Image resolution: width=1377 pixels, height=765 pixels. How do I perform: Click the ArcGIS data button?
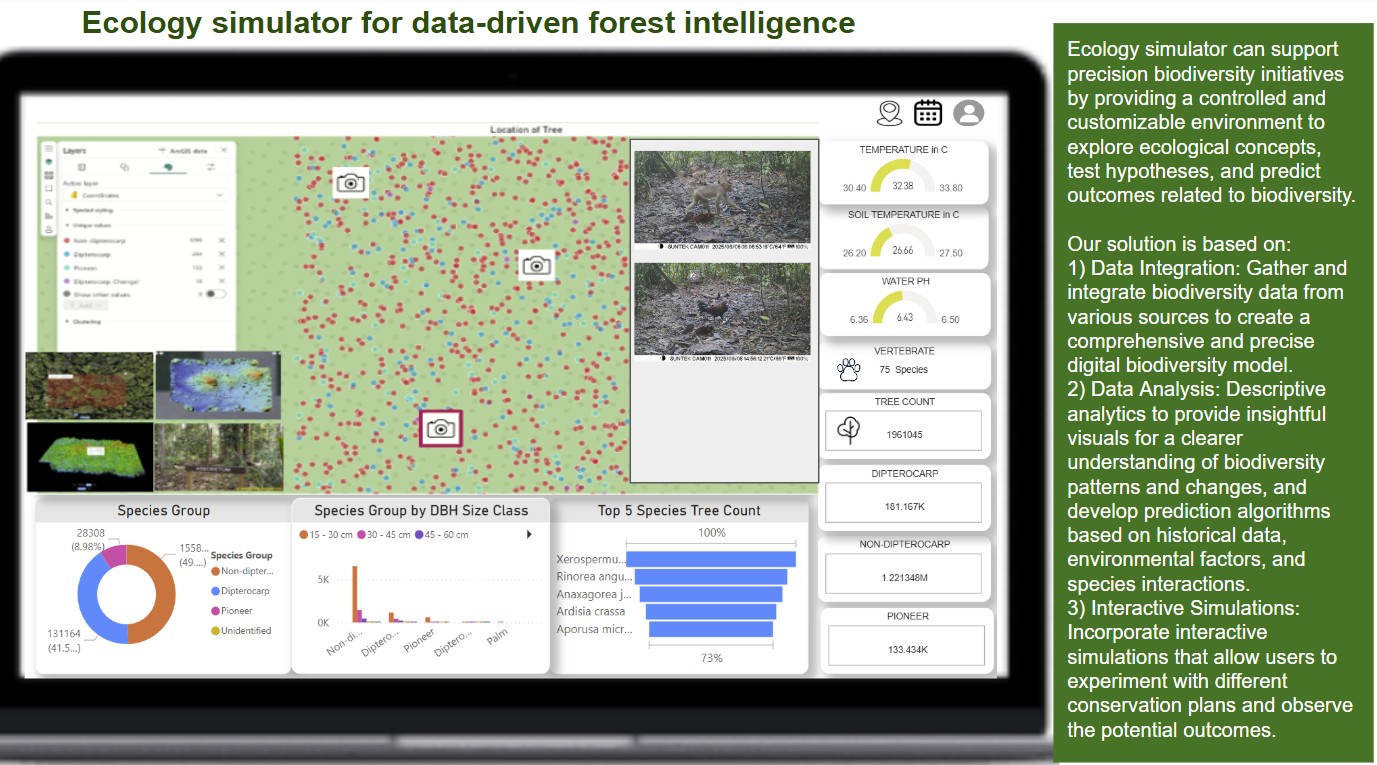click(182, 150)
